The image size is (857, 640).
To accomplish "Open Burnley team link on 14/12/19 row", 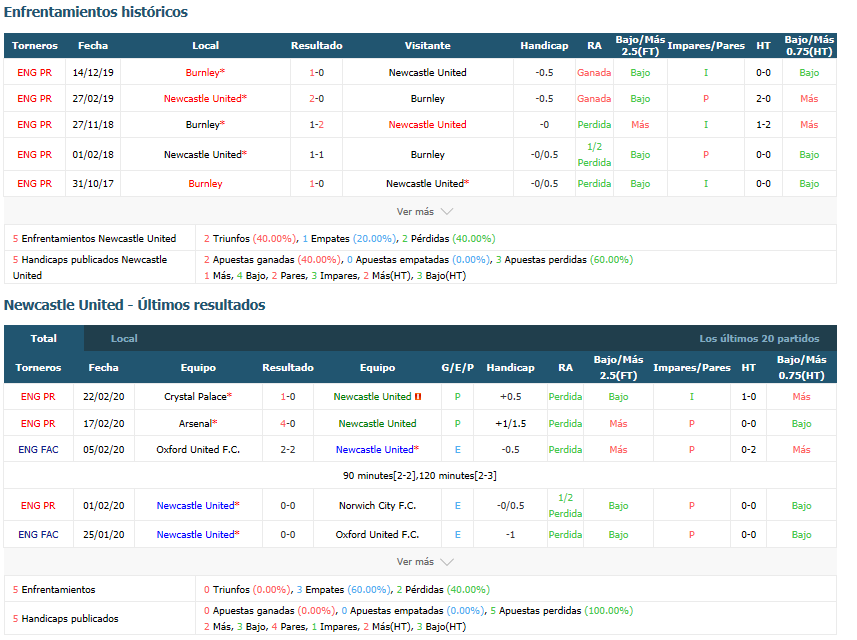I will tap(205, 72).
